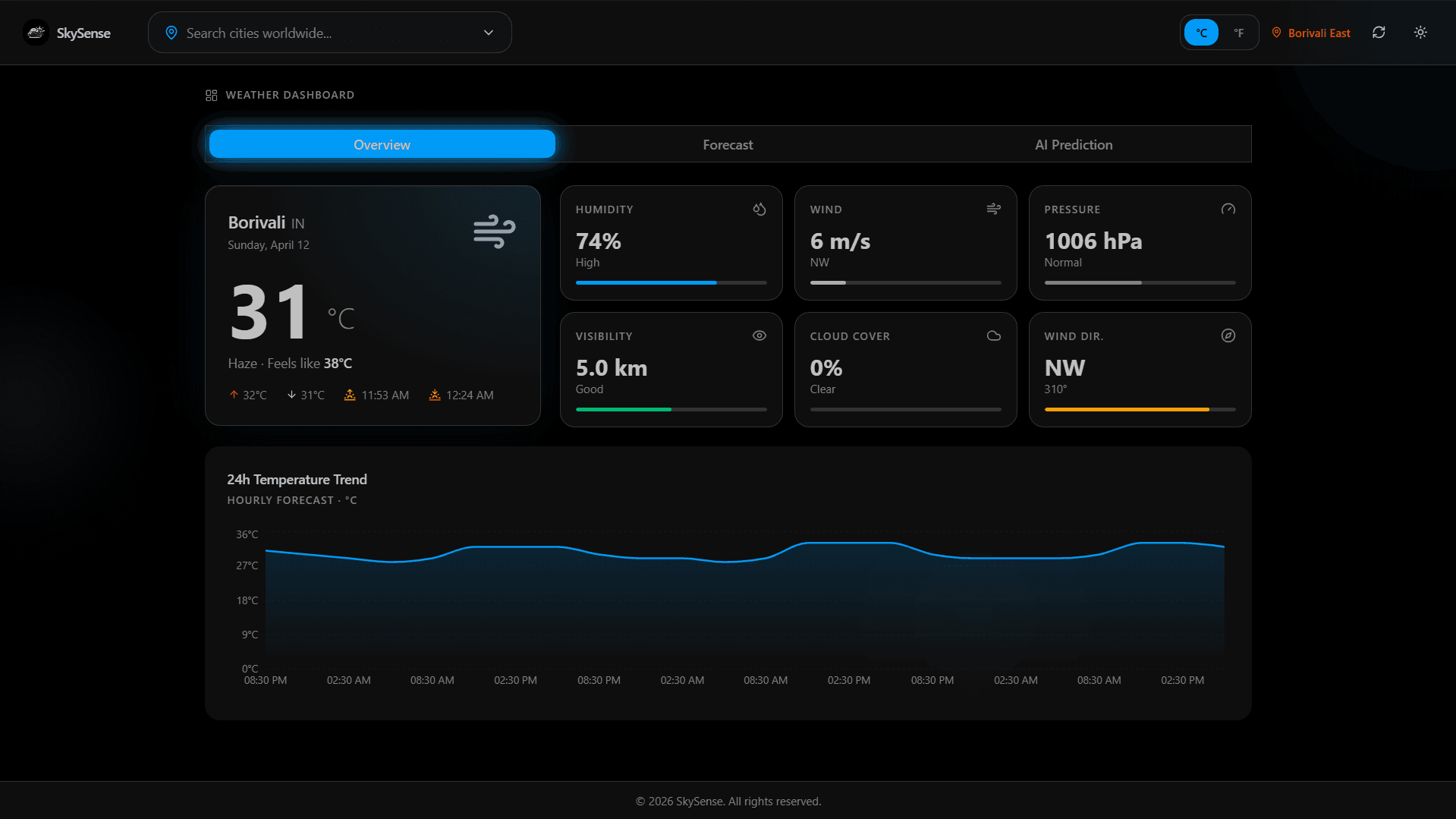Switch units to Celsius
The height and width of the screenshot is (819, 1456).
(x=1201, y=33)
